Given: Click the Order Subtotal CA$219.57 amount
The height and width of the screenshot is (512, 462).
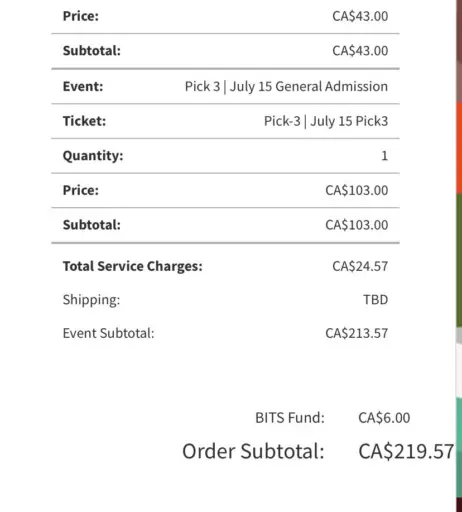Looking at the screenshot, I should tap(406, 451).
